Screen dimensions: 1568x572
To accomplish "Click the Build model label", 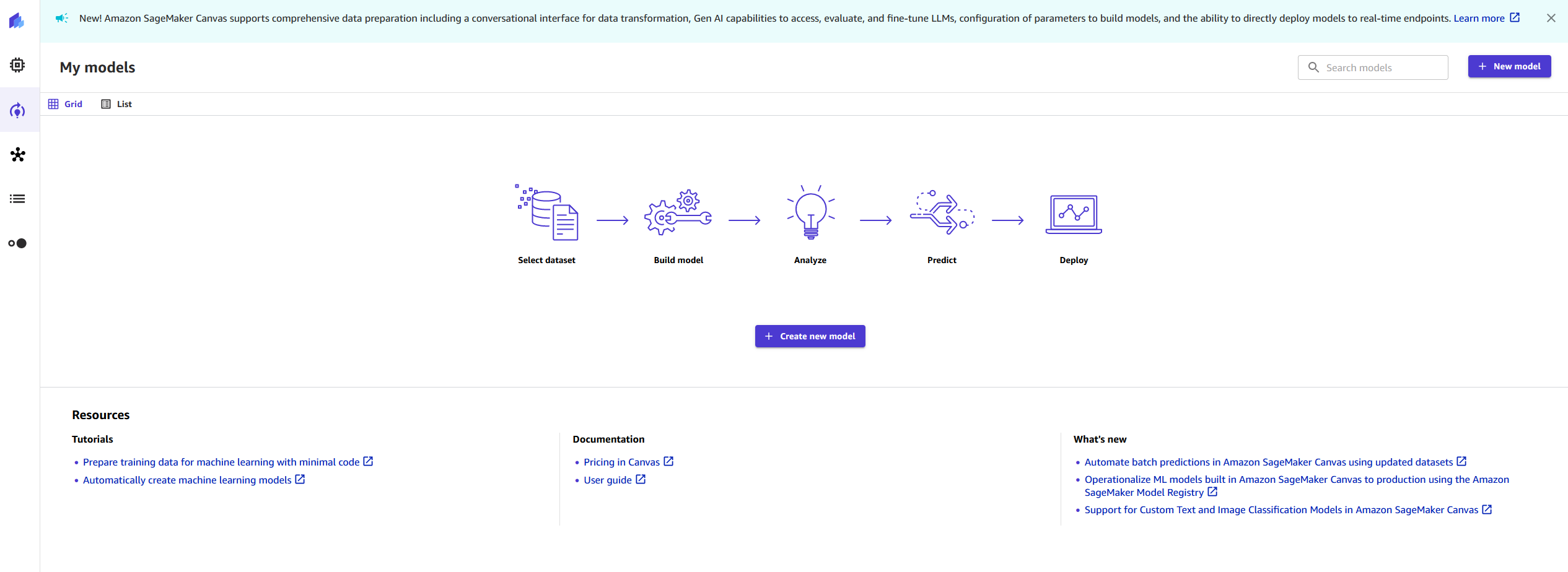I will tap(678, 260).
